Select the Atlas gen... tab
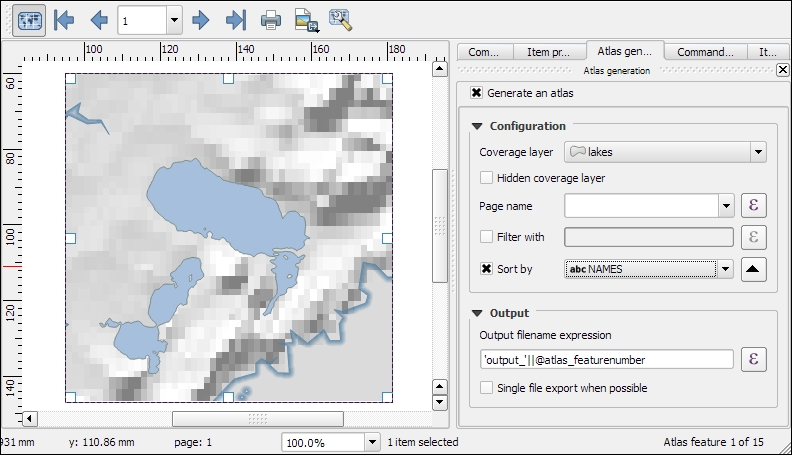Screen dimensions: 792x455 pyautogui.click(x=625, y=51)
